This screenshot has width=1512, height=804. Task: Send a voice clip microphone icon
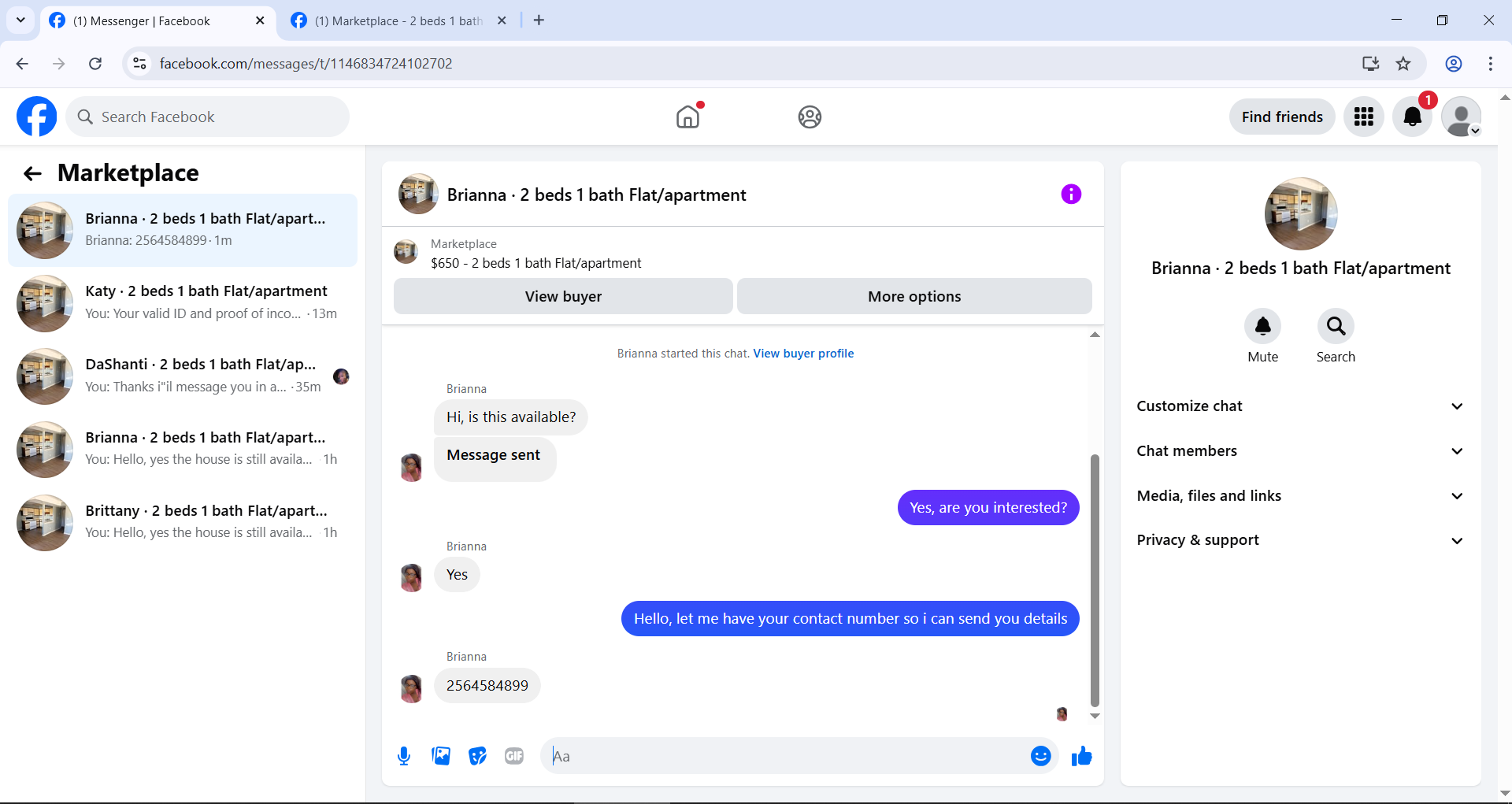click(x=404, y=756)
